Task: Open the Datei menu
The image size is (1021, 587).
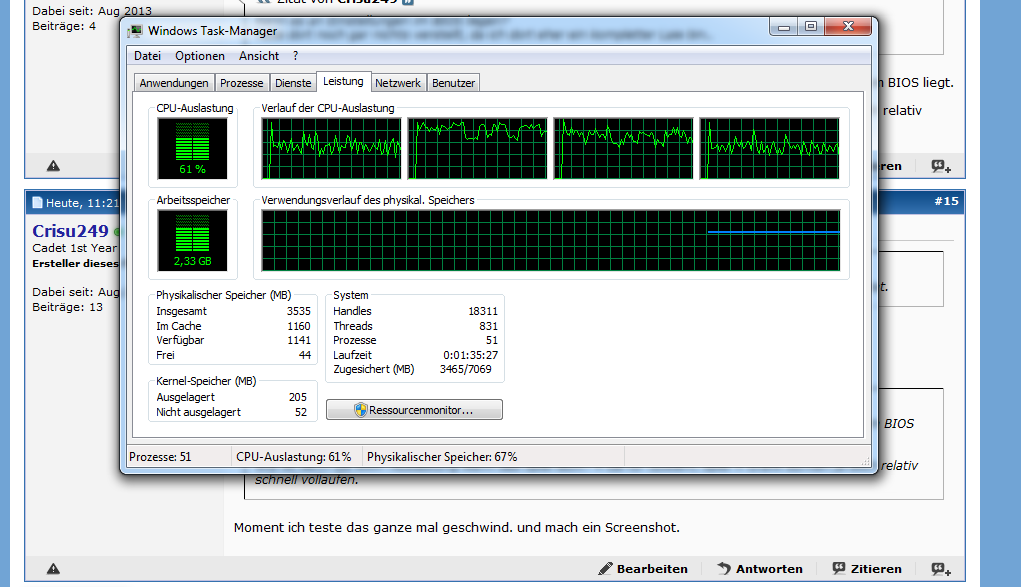Action: point(147,56)
